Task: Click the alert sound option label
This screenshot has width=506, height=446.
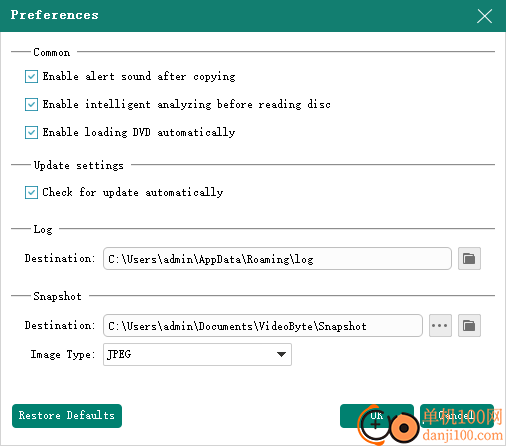Action: click(x=139, y=76)
